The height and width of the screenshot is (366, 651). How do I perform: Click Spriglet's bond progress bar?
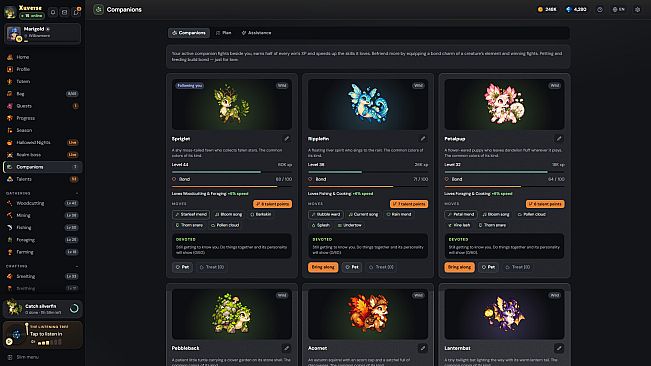point(232,186)
